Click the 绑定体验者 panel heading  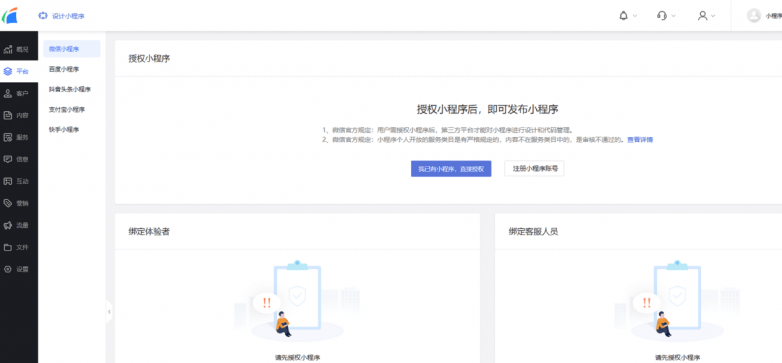click(149, 231)
